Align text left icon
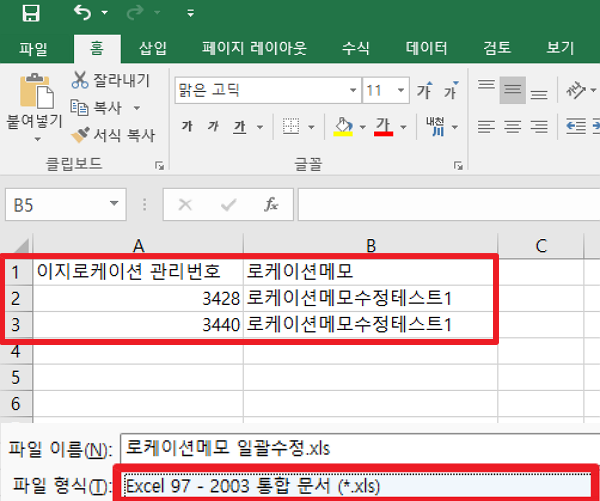Image resolution: width=600 pixels, height=501 pixels. tap(486, 126)
